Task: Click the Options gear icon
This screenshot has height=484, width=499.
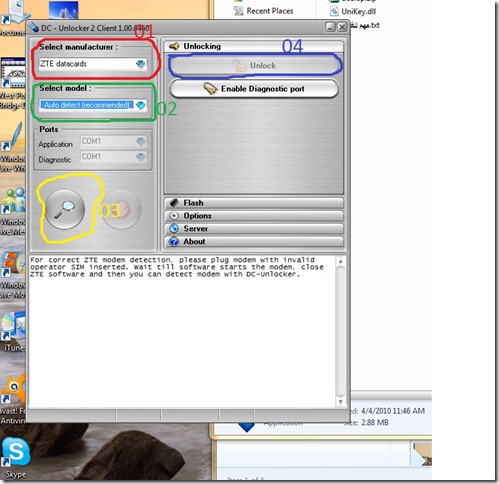Action: coord(174,216)
